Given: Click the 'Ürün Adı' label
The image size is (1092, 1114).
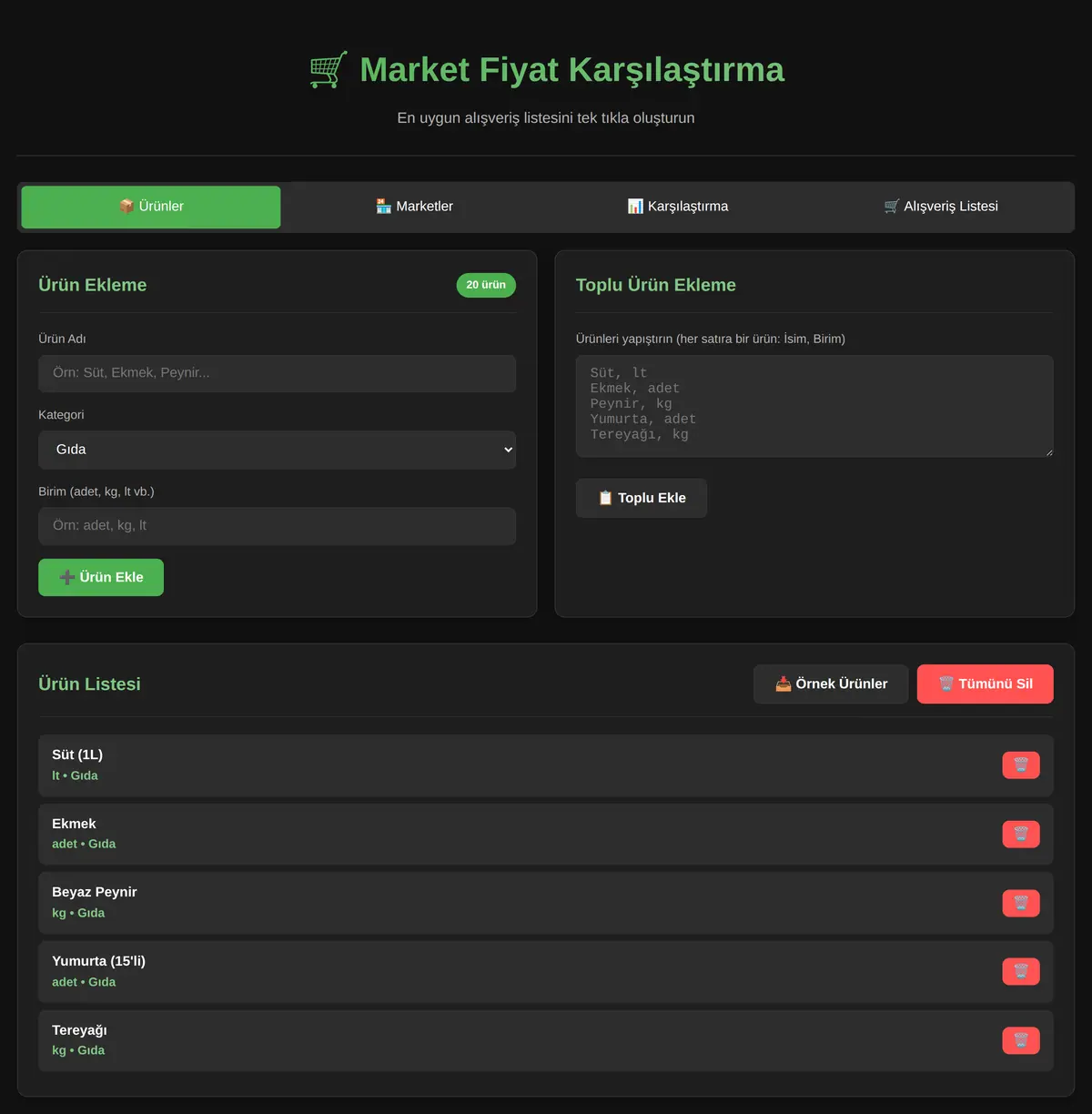Looking at the screenshot, I should [x=62, y=339].
